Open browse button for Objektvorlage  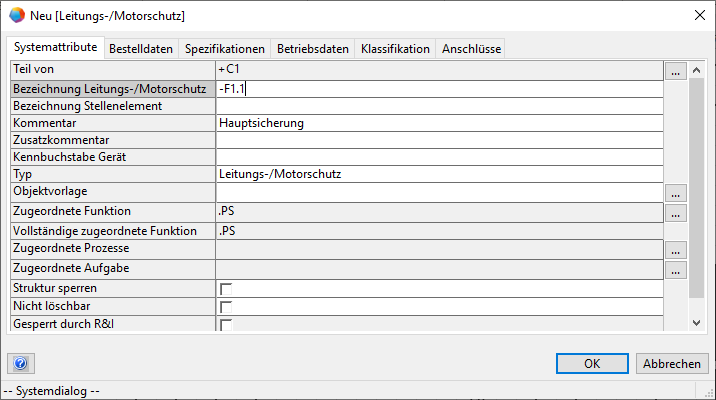(x=677, y=192)
